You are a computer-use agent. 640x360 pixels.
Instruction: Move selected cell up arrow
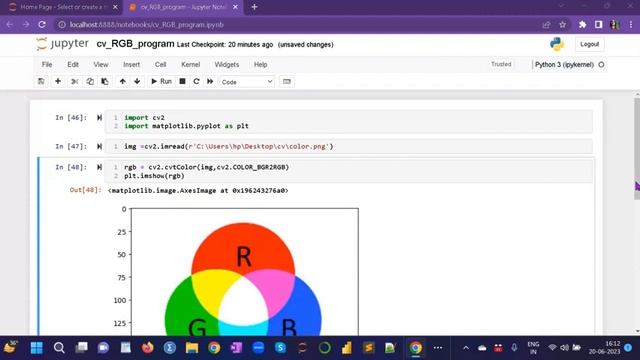pos(122,82)
